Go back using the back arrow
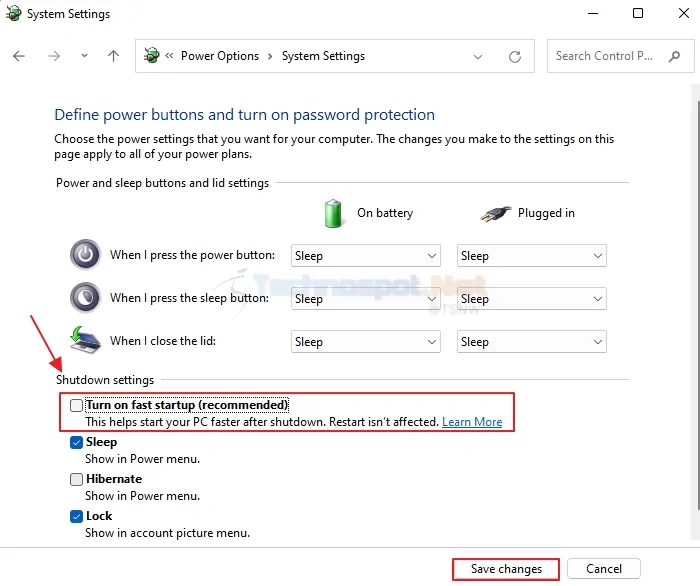Image resolution: width=700 pixels, height=586 pixels. coord(19,56)
